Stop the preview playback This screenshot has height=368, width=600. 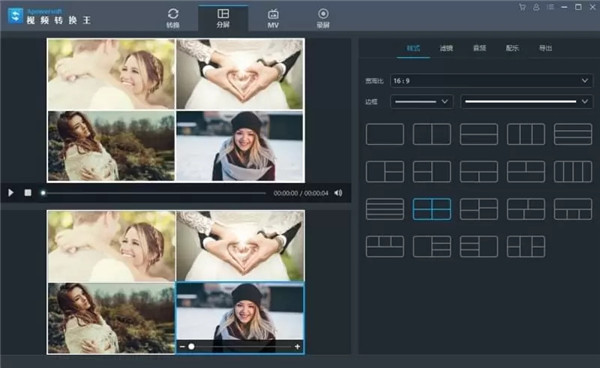[x=28, y=193]
